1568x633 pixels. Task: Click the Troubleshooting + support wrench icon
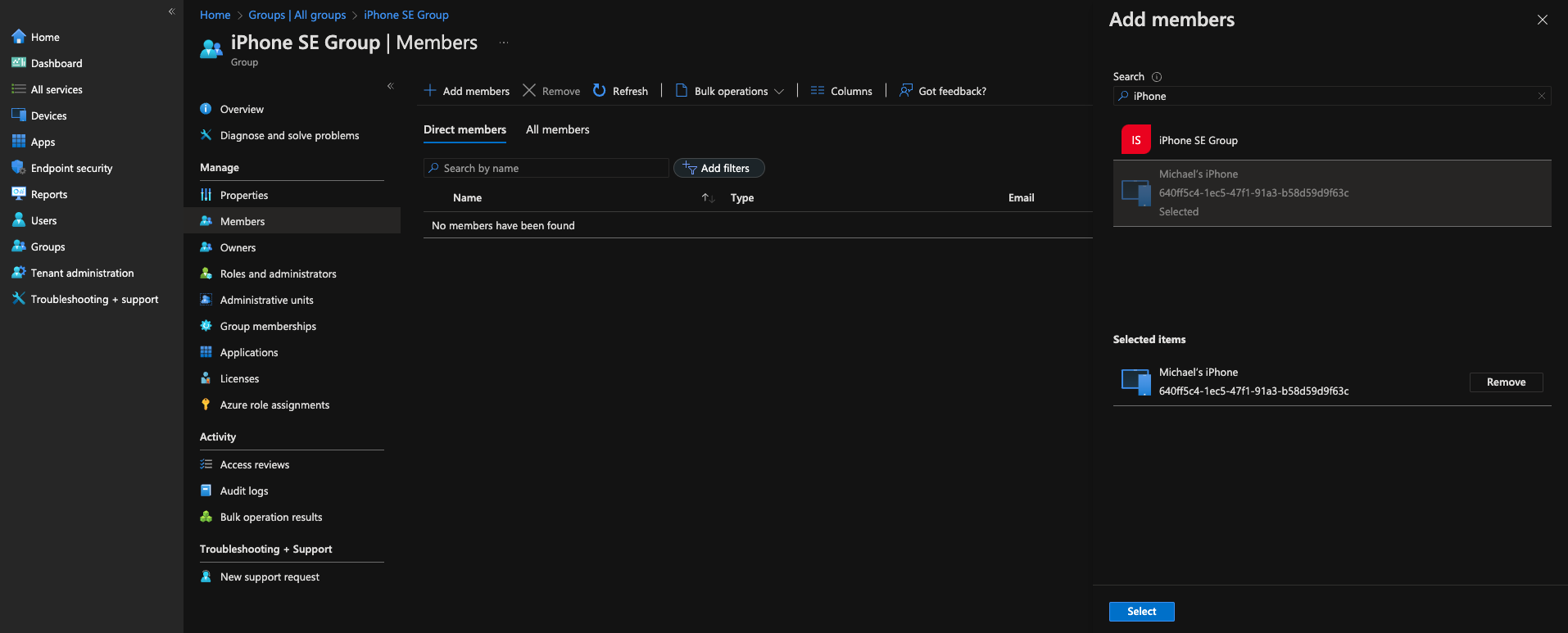(19, 299)
